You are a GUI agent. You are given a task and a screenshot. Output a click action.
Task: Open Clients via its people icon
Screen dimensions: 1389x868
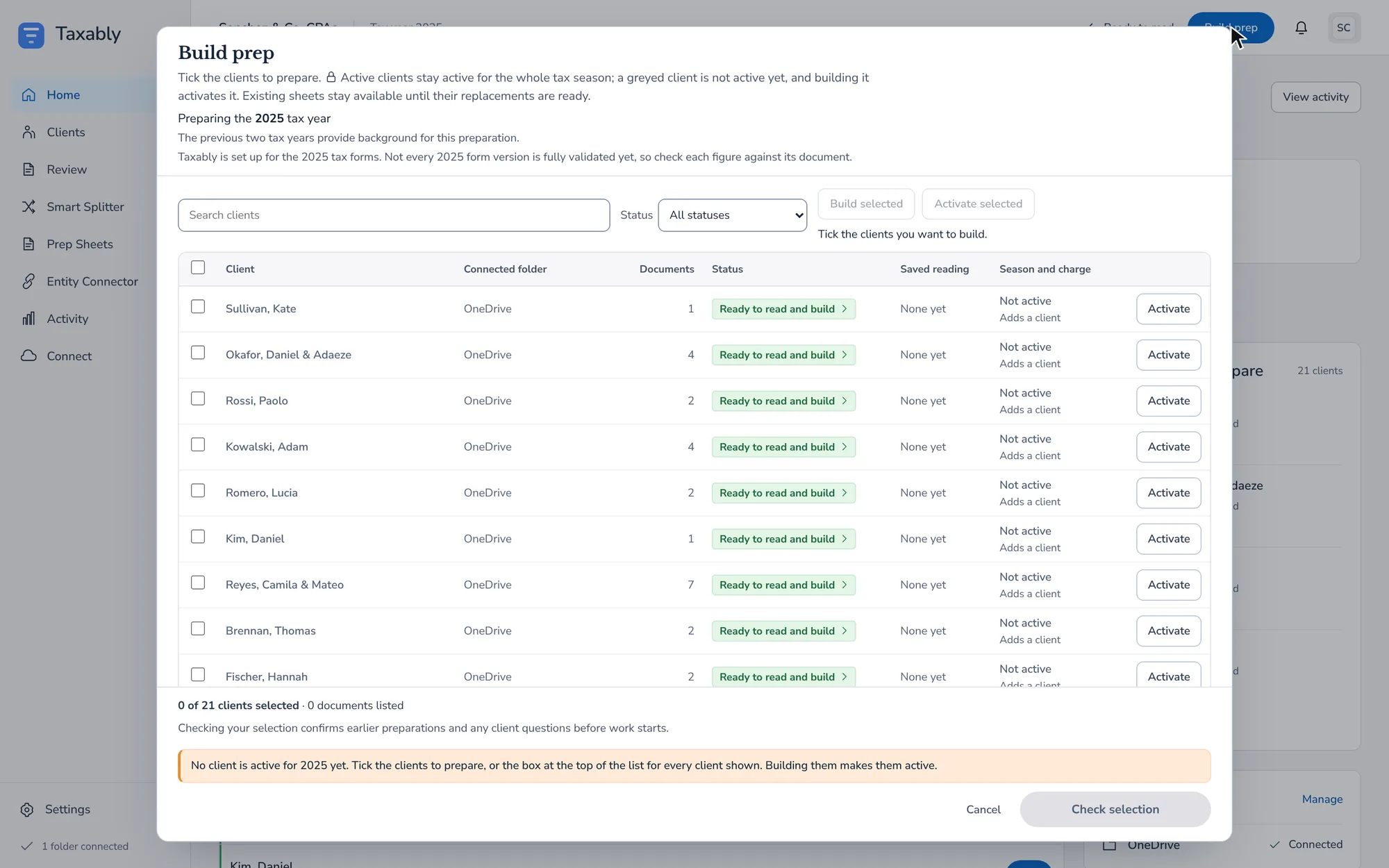28,132
